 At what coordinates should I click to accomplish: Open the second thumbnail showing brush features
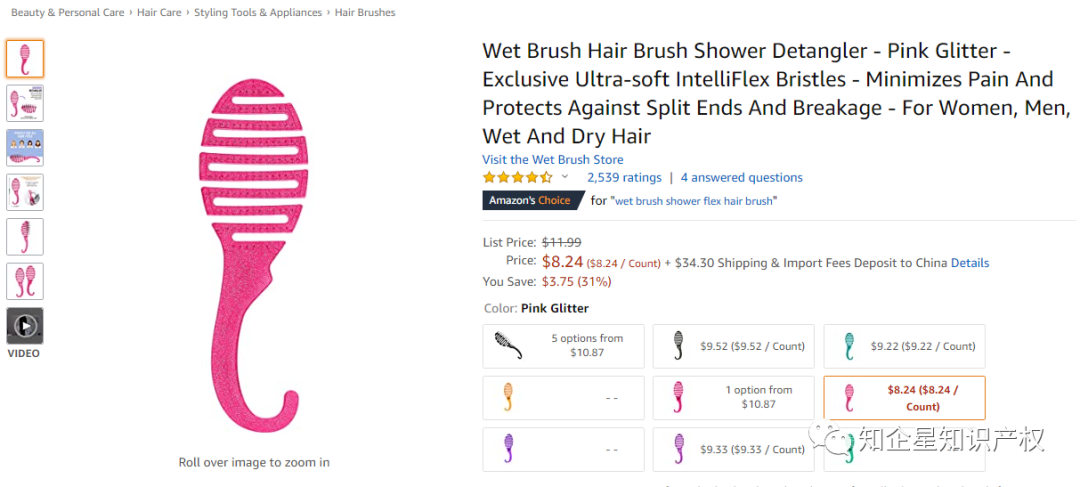[x=25, y=103]
